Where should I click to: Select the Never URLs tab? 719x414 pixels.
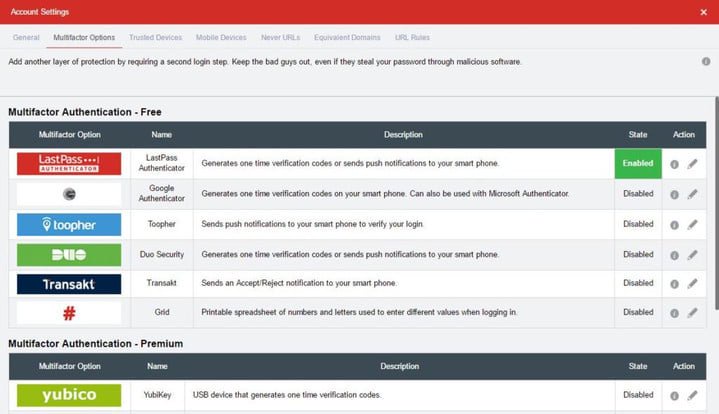(x=280, y=37)
